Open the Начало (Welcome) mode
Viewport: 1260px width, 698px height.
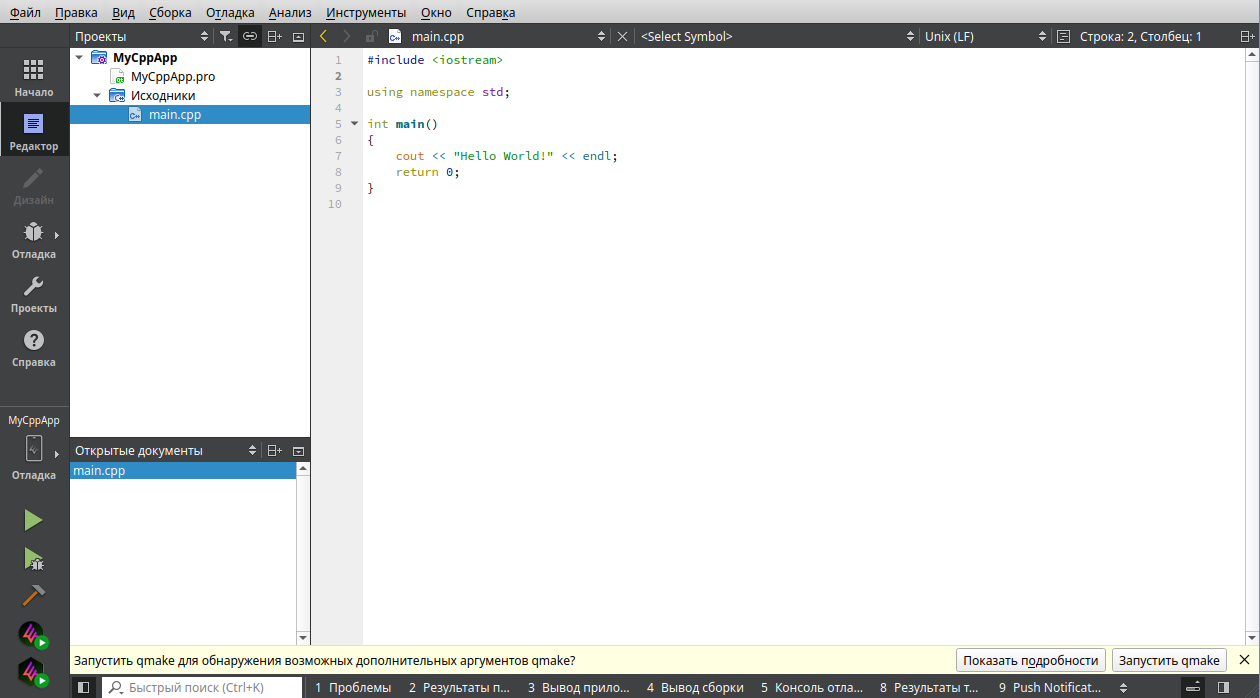tap(34, 77)
